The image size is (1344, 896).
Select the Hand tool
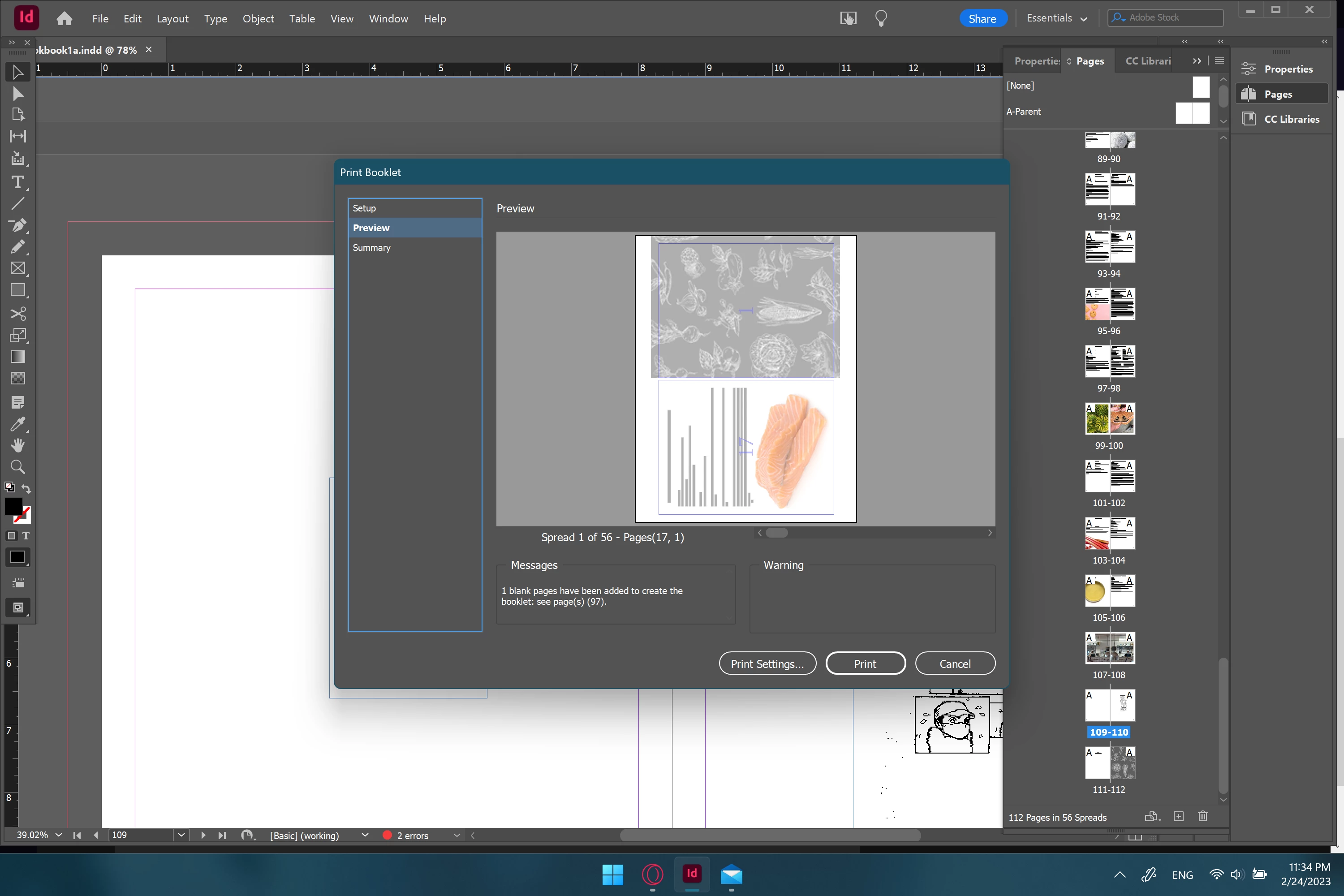point(18,445)
